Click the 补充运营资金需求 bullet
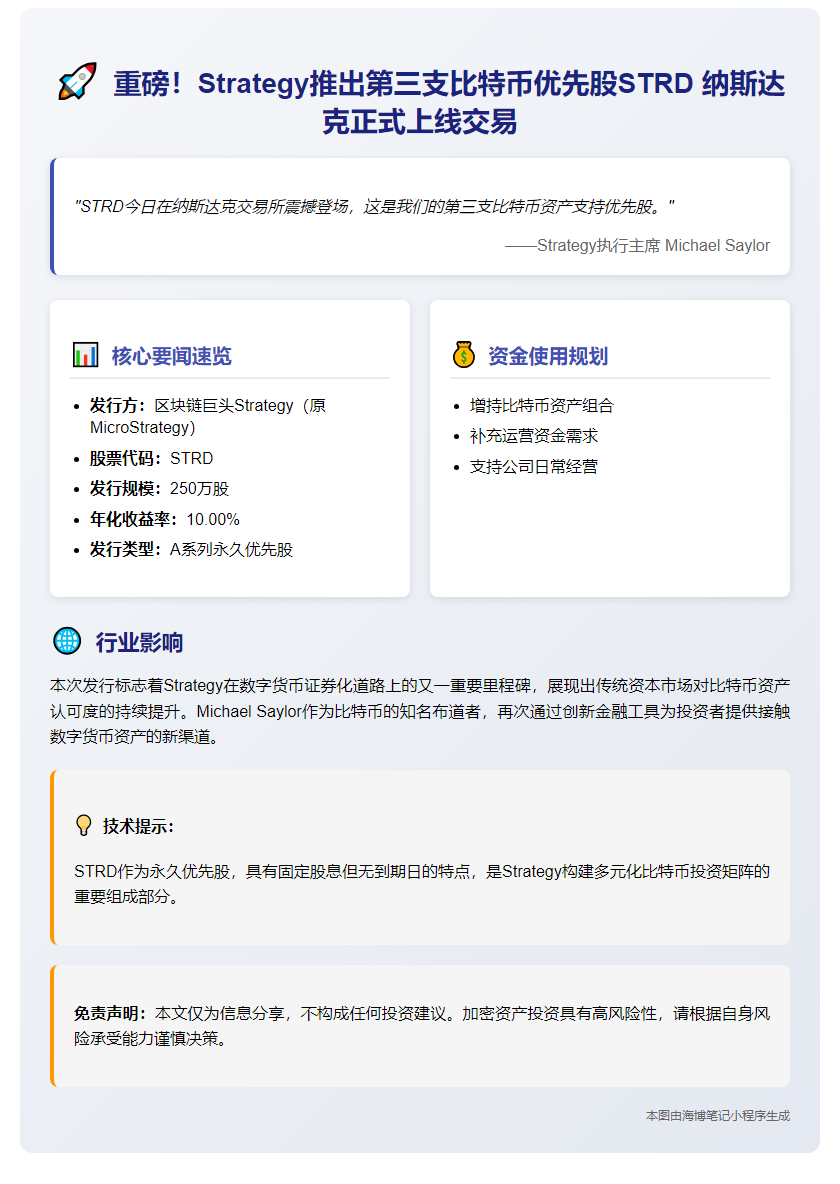The height and width of the screenshot is (1184, 840). tap(534, 436)
